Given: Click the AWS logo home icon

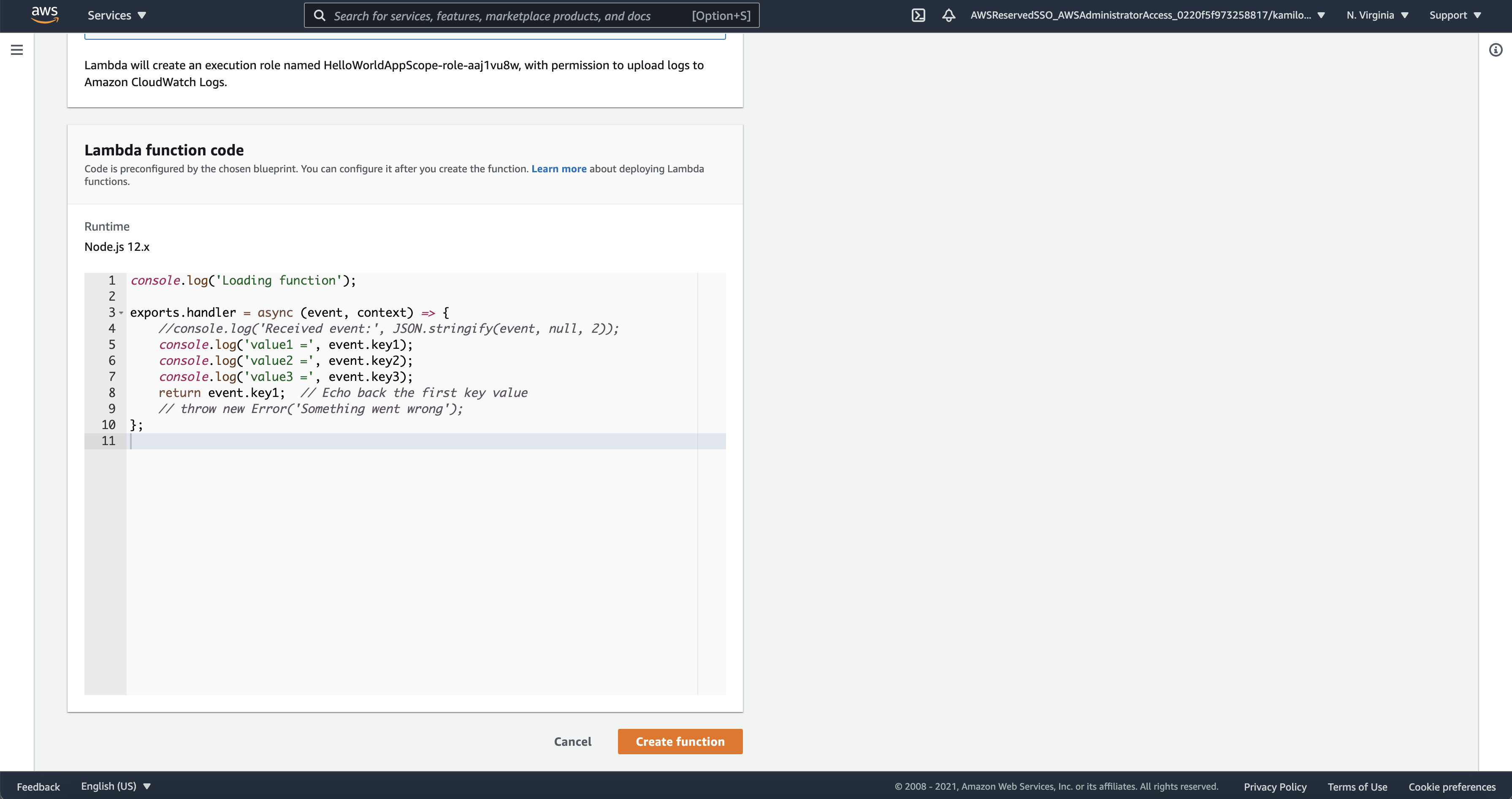Looking at the screenshot, I should click(45, 15).
